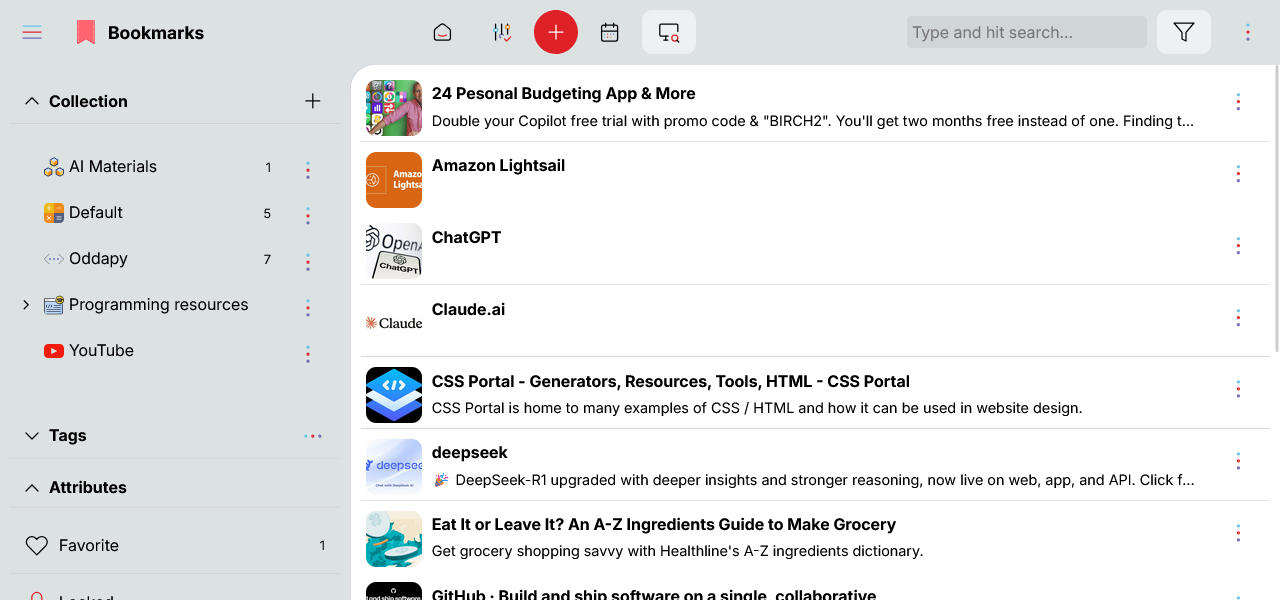Click inside the search input field
Viewport: 1280px width, 600px height.
1026,31
